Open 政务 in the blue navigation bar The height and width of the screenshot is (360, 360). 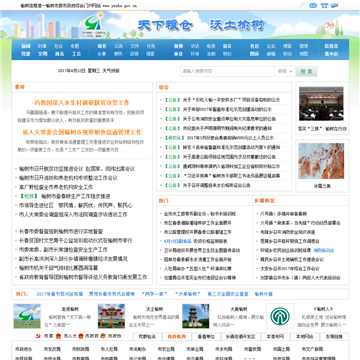click(x=102, y=46)
